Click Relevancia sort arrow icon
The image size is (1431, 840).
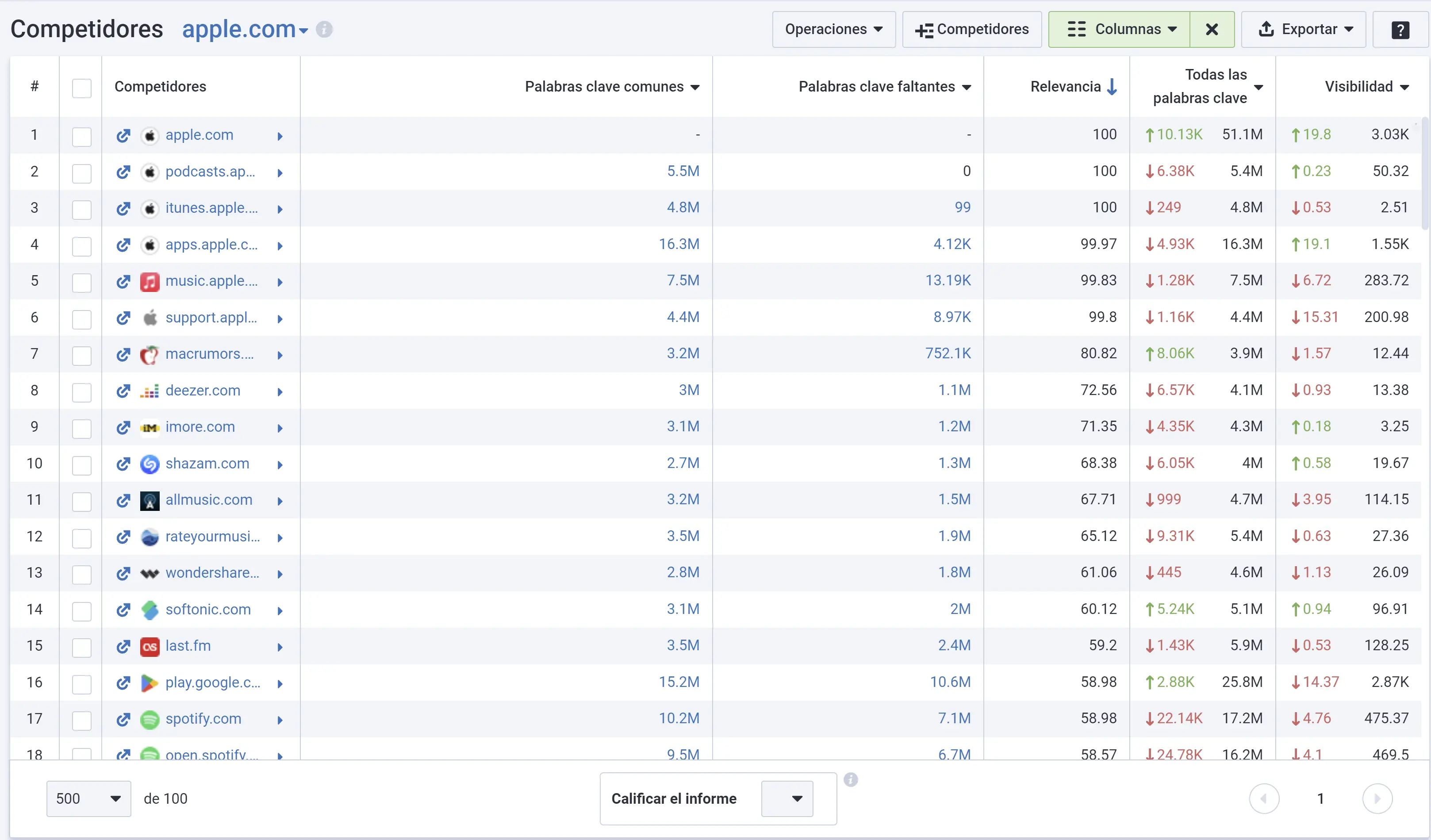click(1112, 86)
